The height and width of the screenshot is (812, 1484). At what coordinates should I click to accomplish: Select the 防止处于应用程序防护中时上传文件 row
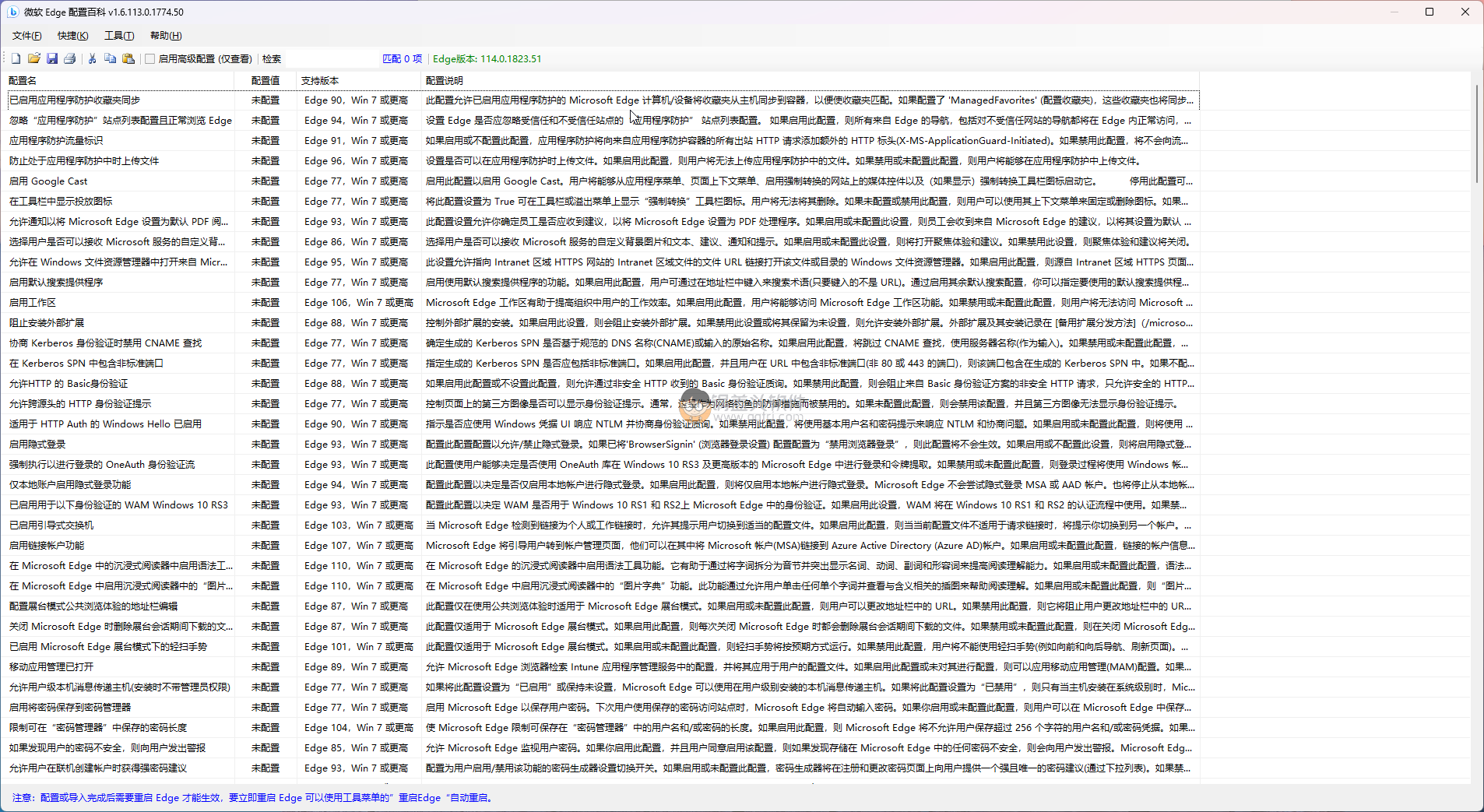(603, 161)
